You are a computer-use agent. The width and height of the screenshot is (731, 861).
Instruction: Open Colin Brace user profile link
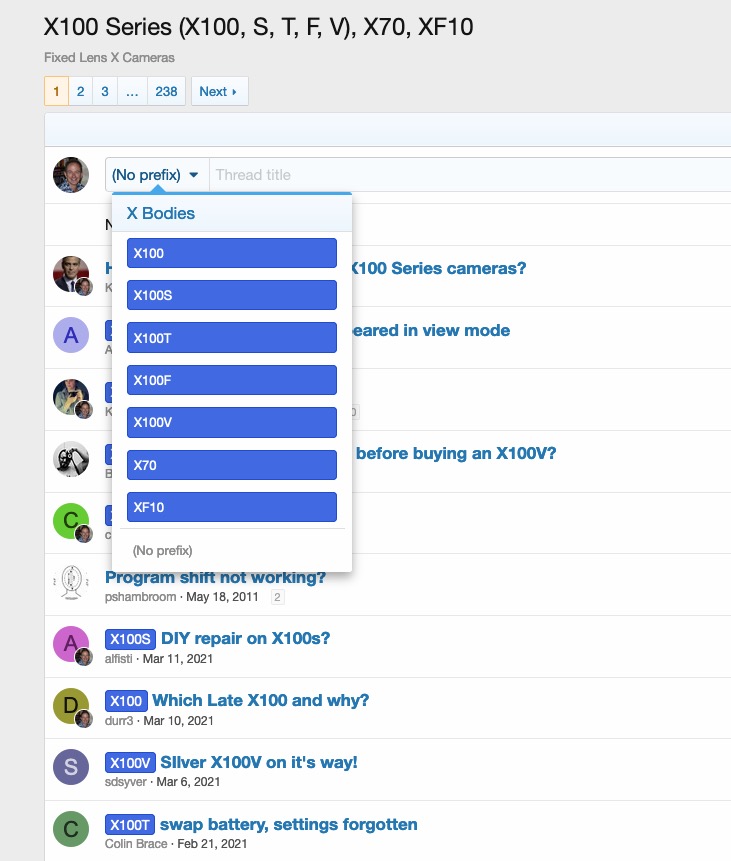click(x=136, y=844)
